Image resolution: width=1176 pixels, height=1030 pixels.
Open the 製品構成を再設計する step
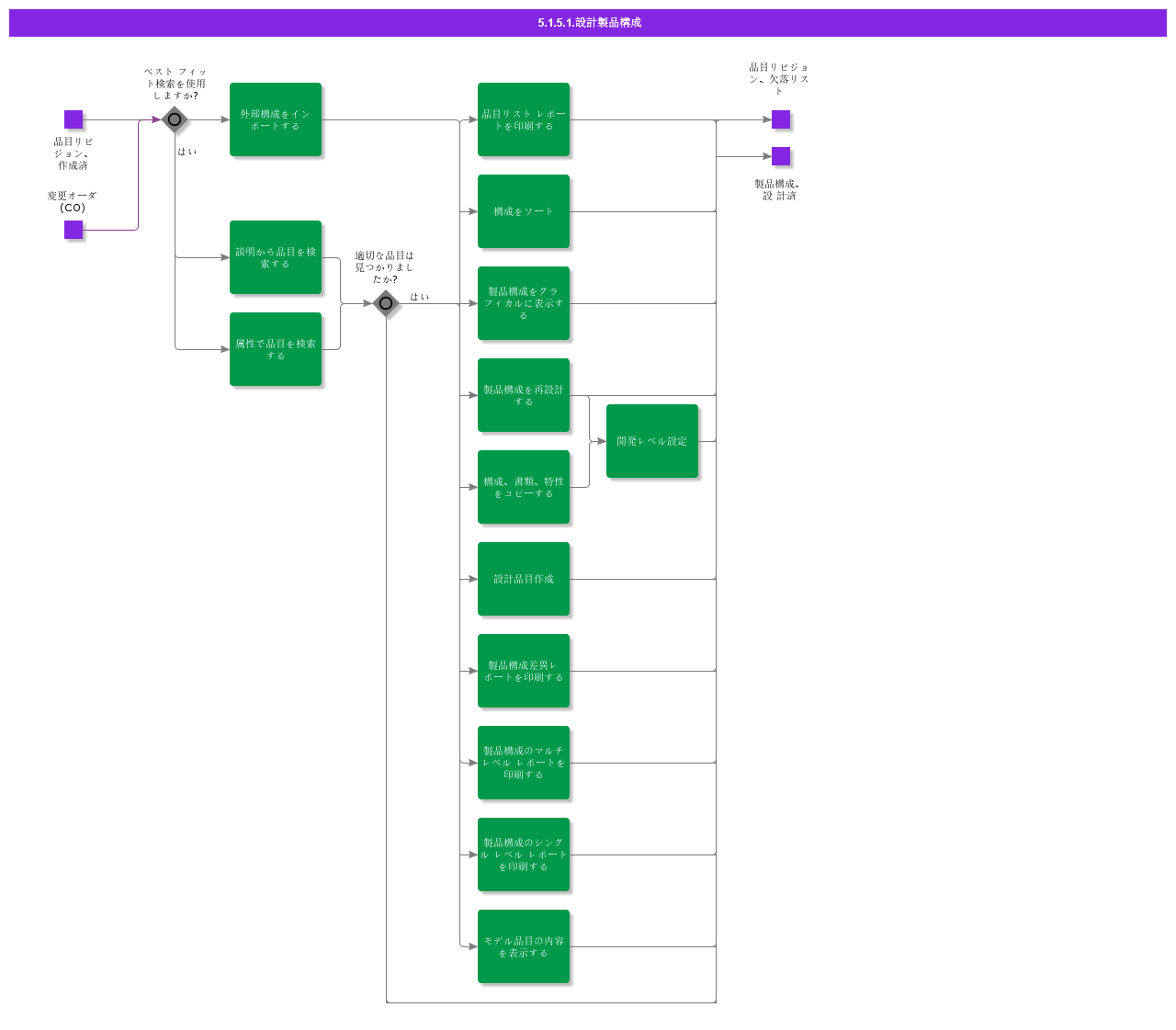coord(524,395)
